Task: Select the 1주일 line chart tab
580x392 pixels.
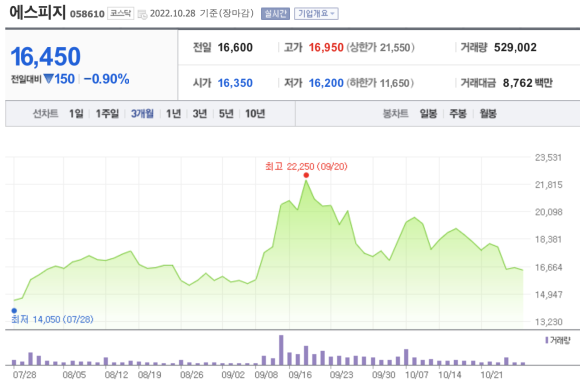Action: pyautogui.click(x=107, y=114)
